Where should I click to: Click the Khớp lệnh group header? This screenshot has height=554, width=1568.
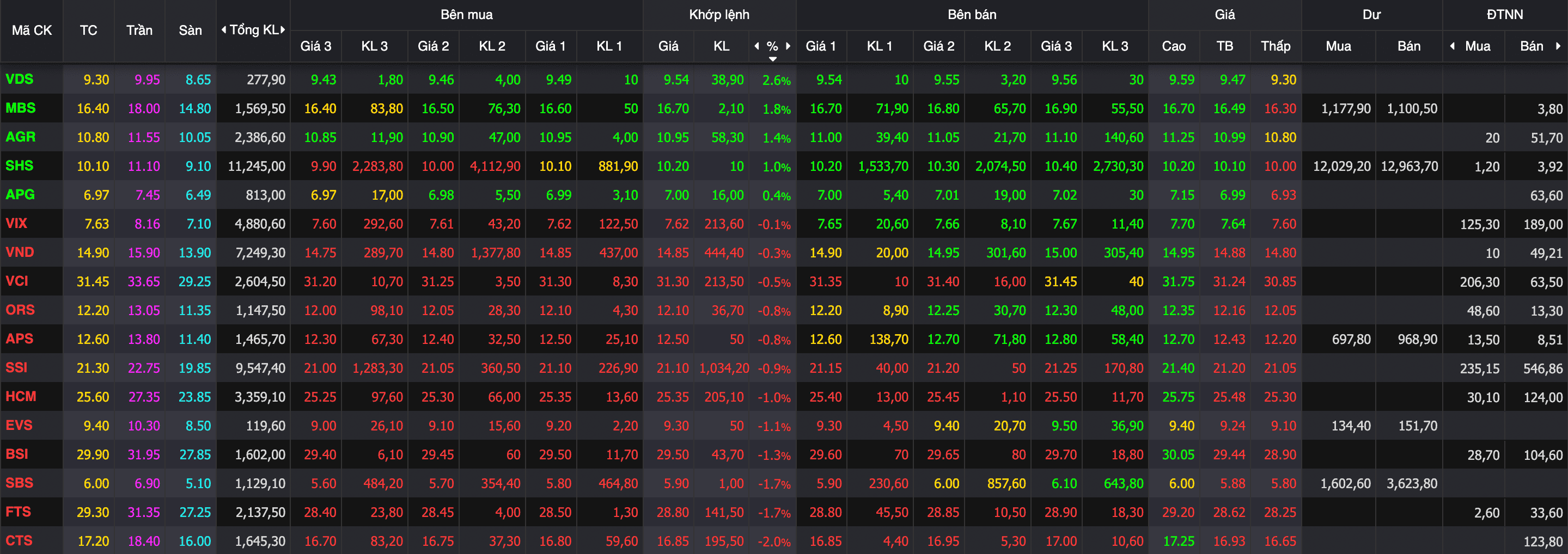pyautogui.click(x=719, y=15)
